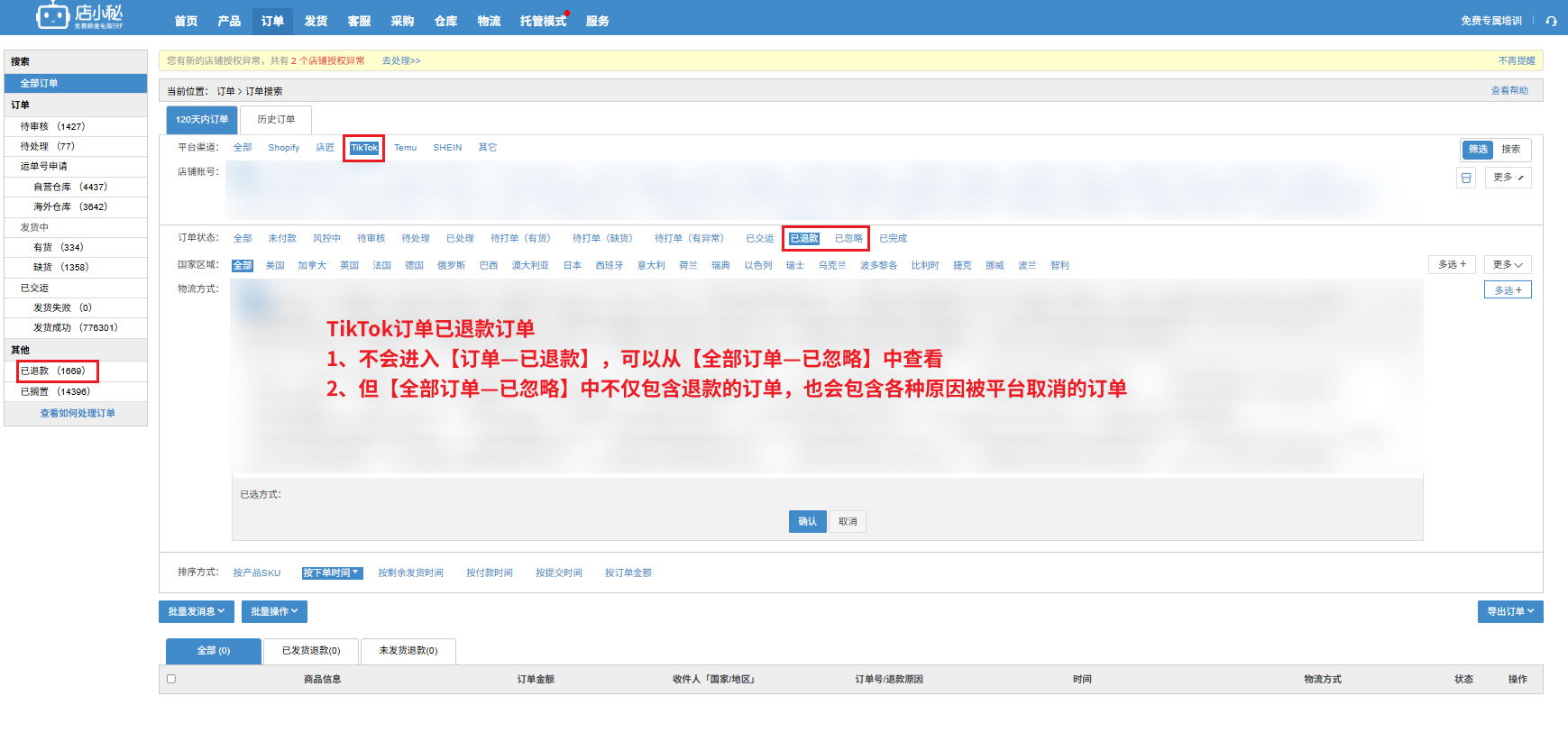
Task: Click the 店小秘 robot logo
Action: (x=54, y=16)
